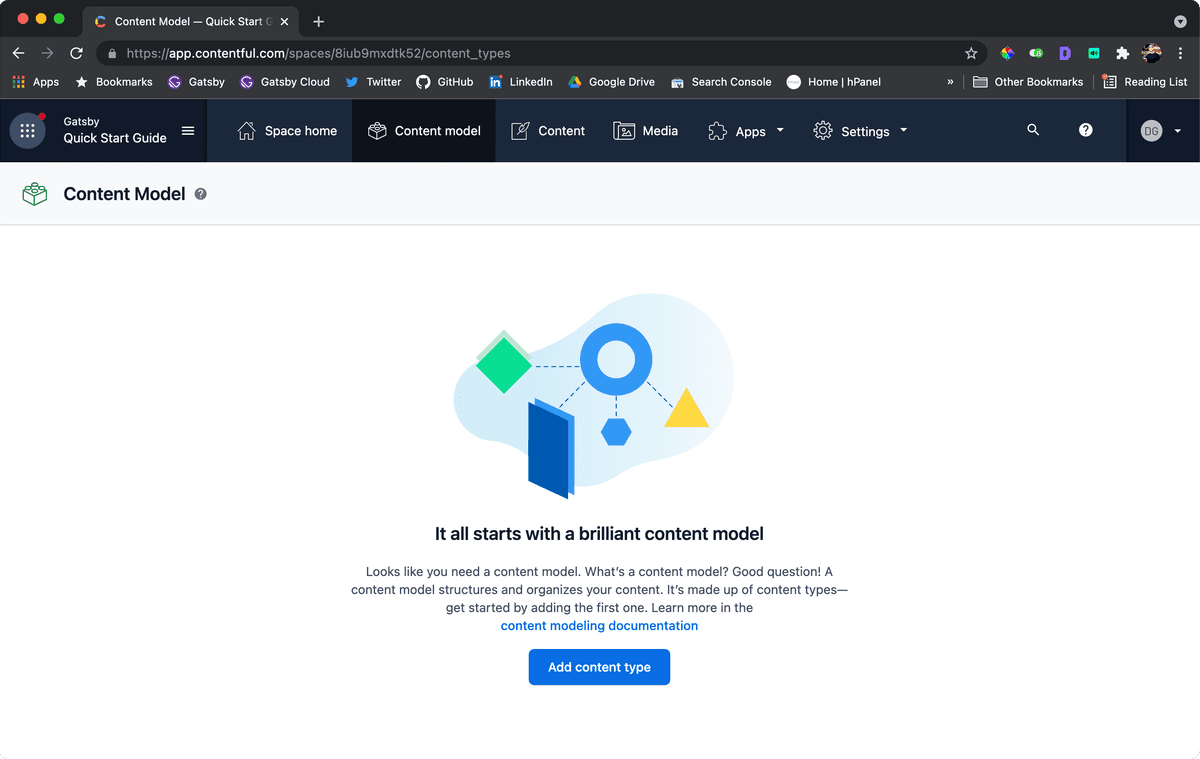Viewport: 1200px width, 759px height.
Task: Click the Space home icon
Action: pyautogui.click(x=247, y=130)
